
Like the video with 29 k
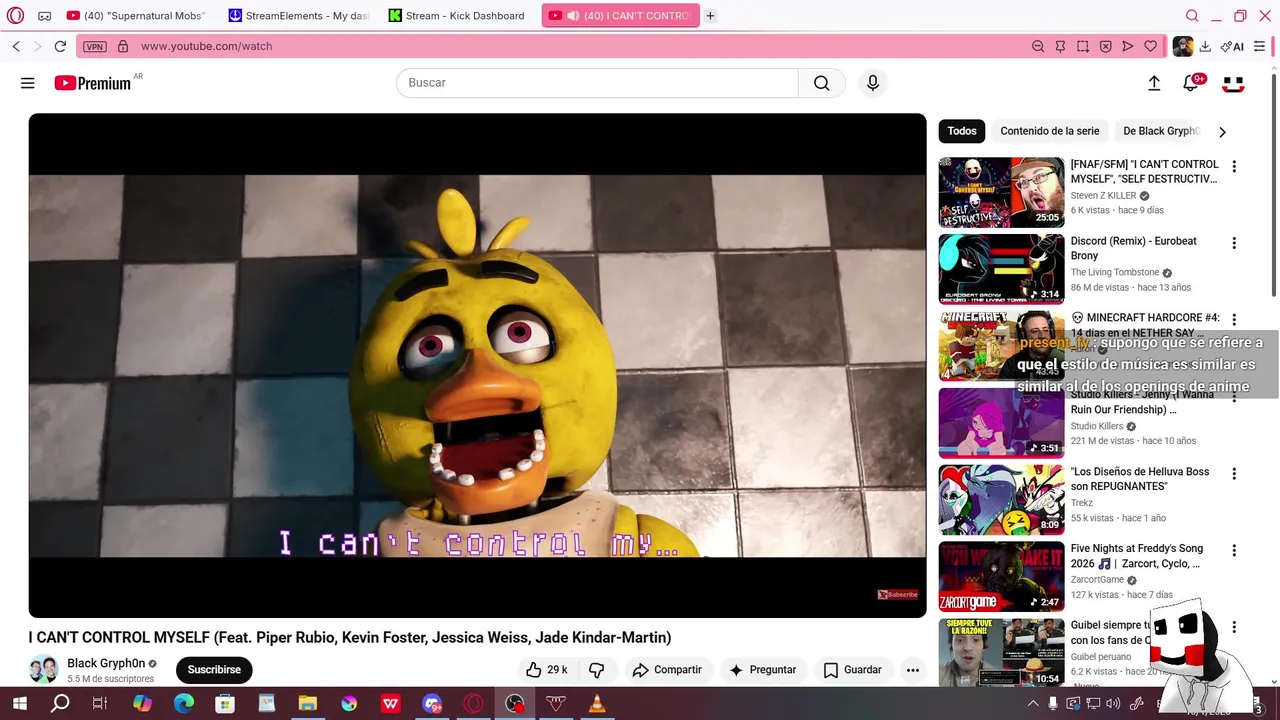(546, 670)
